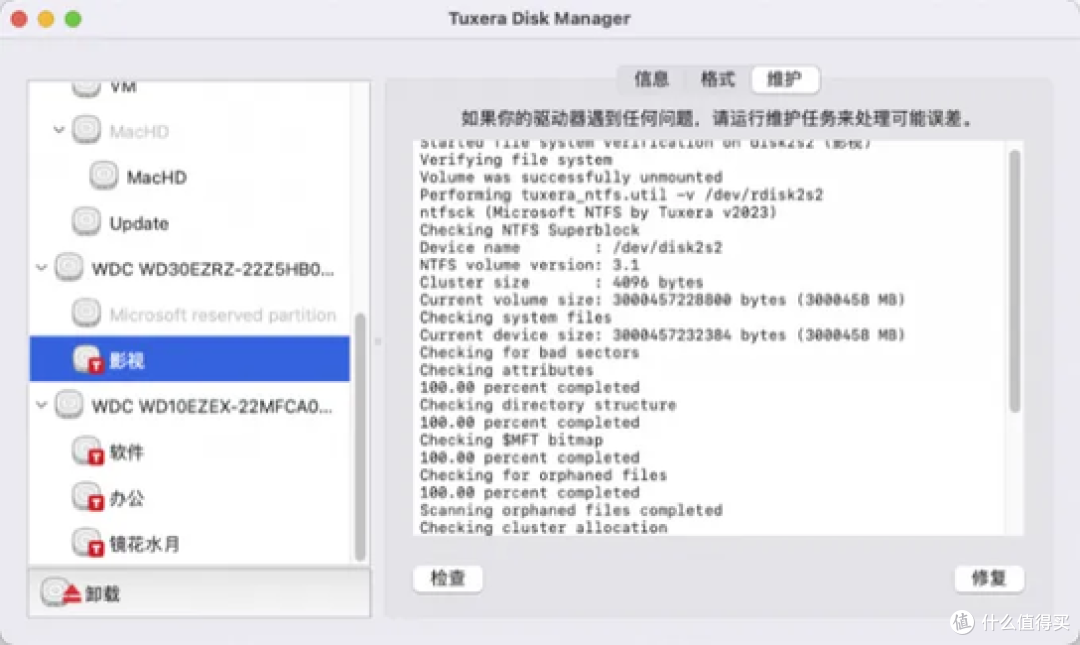The height and width of the screenshot is (645, 1080).
Task: Select the 办公 volume
Action: [189, 498]
